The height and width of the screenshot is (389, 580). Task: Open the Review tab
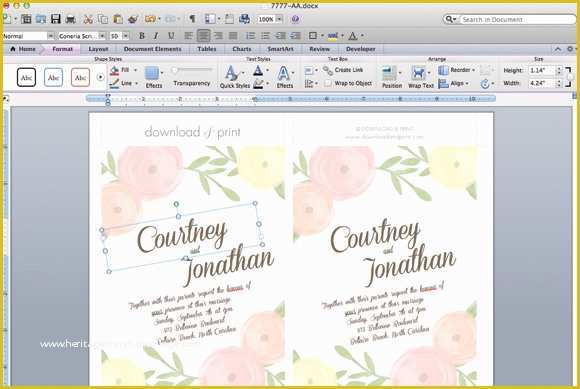tap(319, 49)
